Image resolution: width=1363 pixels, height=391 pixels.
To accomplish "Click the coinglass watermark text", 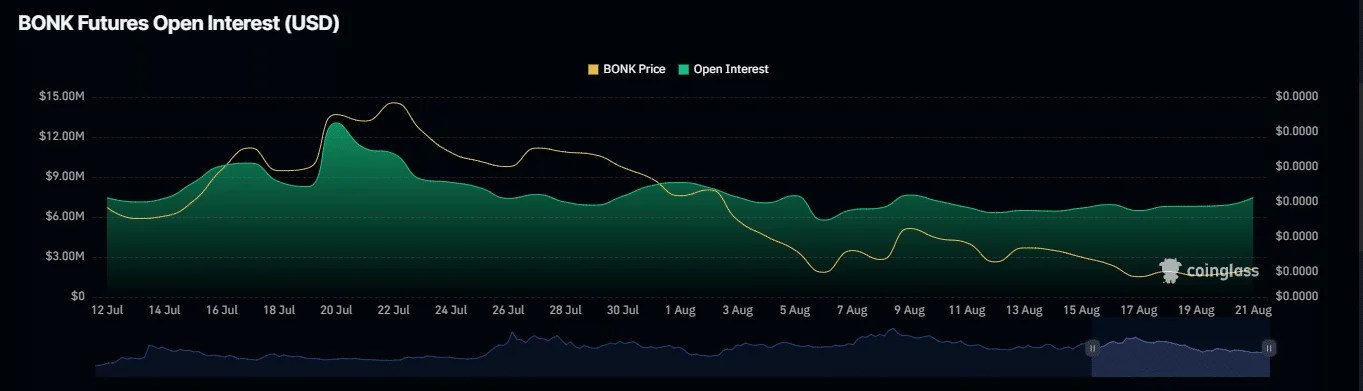I will pyautogui.click(x=1222, y=271).
